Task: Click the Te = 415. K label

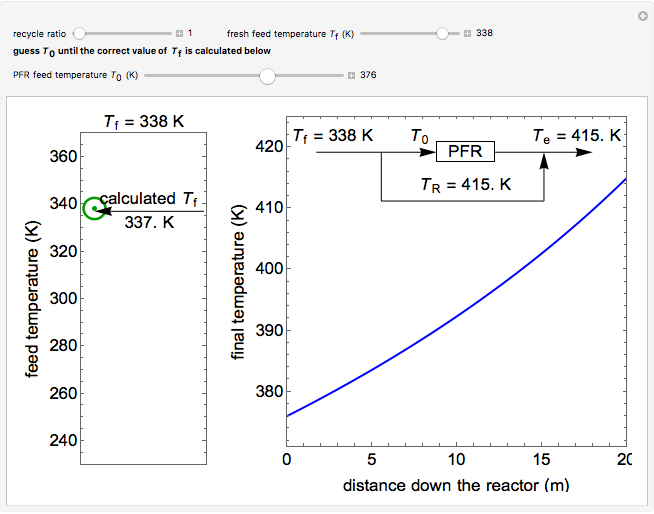Action: [576, 135]
